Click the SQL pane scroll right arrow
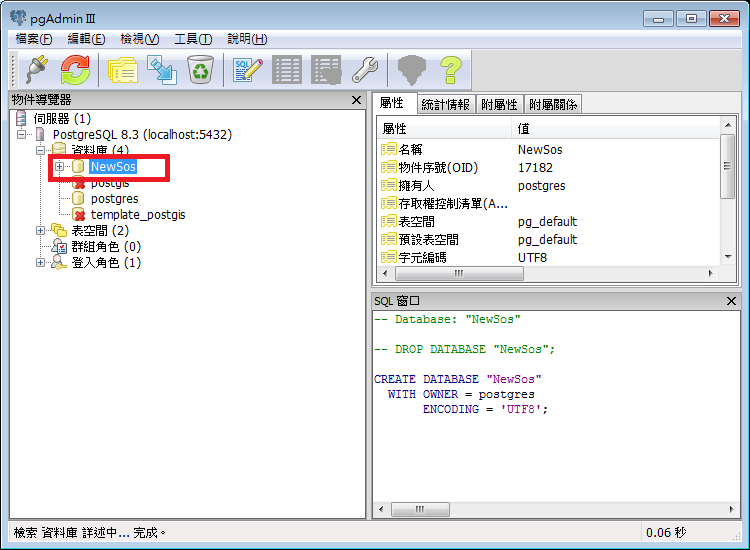750x550 pixels. click(x=731, y=509)
